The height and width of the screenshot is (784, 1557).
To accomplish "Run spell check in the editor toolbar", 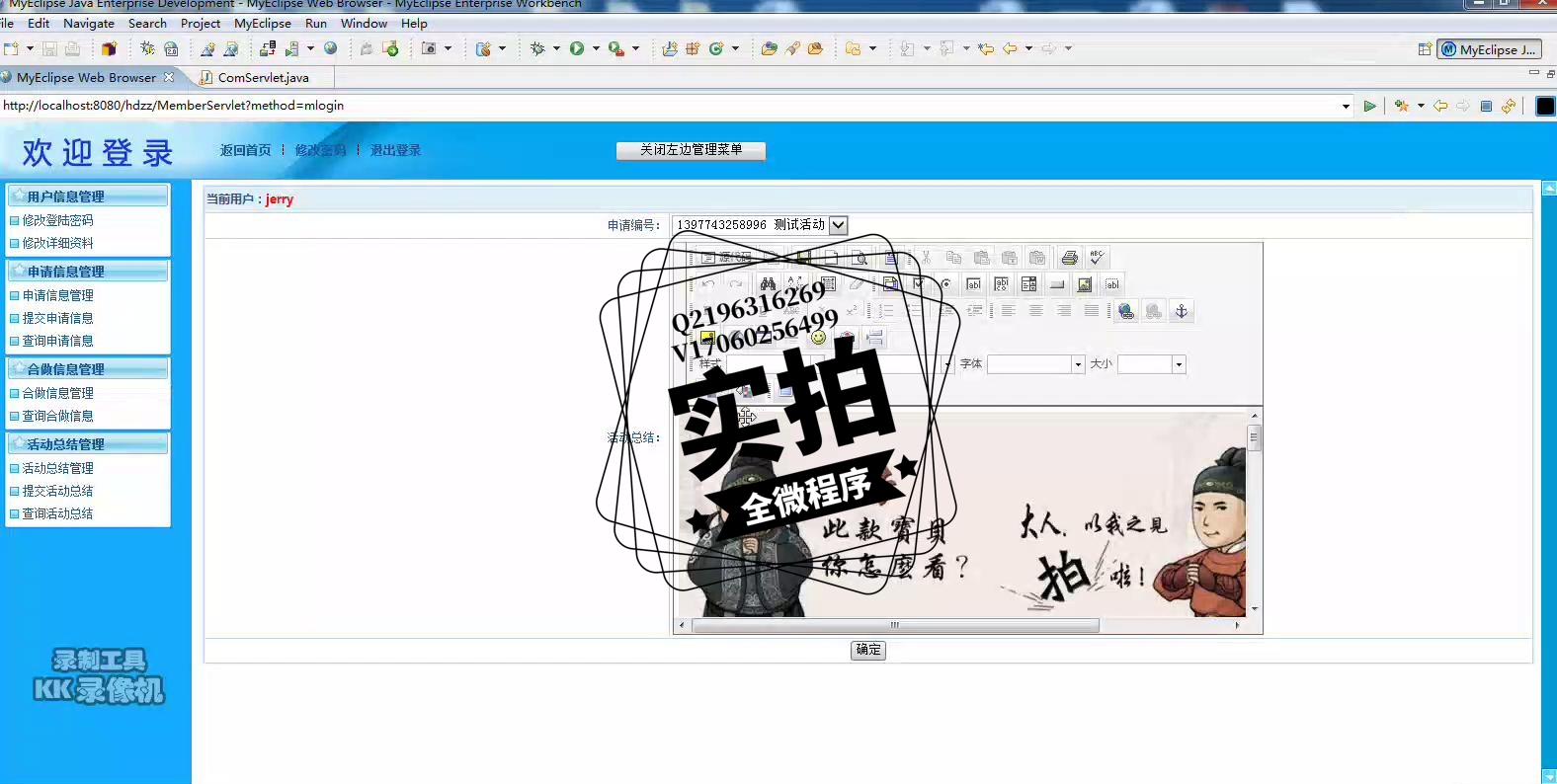I will [x=1097, y=258].
